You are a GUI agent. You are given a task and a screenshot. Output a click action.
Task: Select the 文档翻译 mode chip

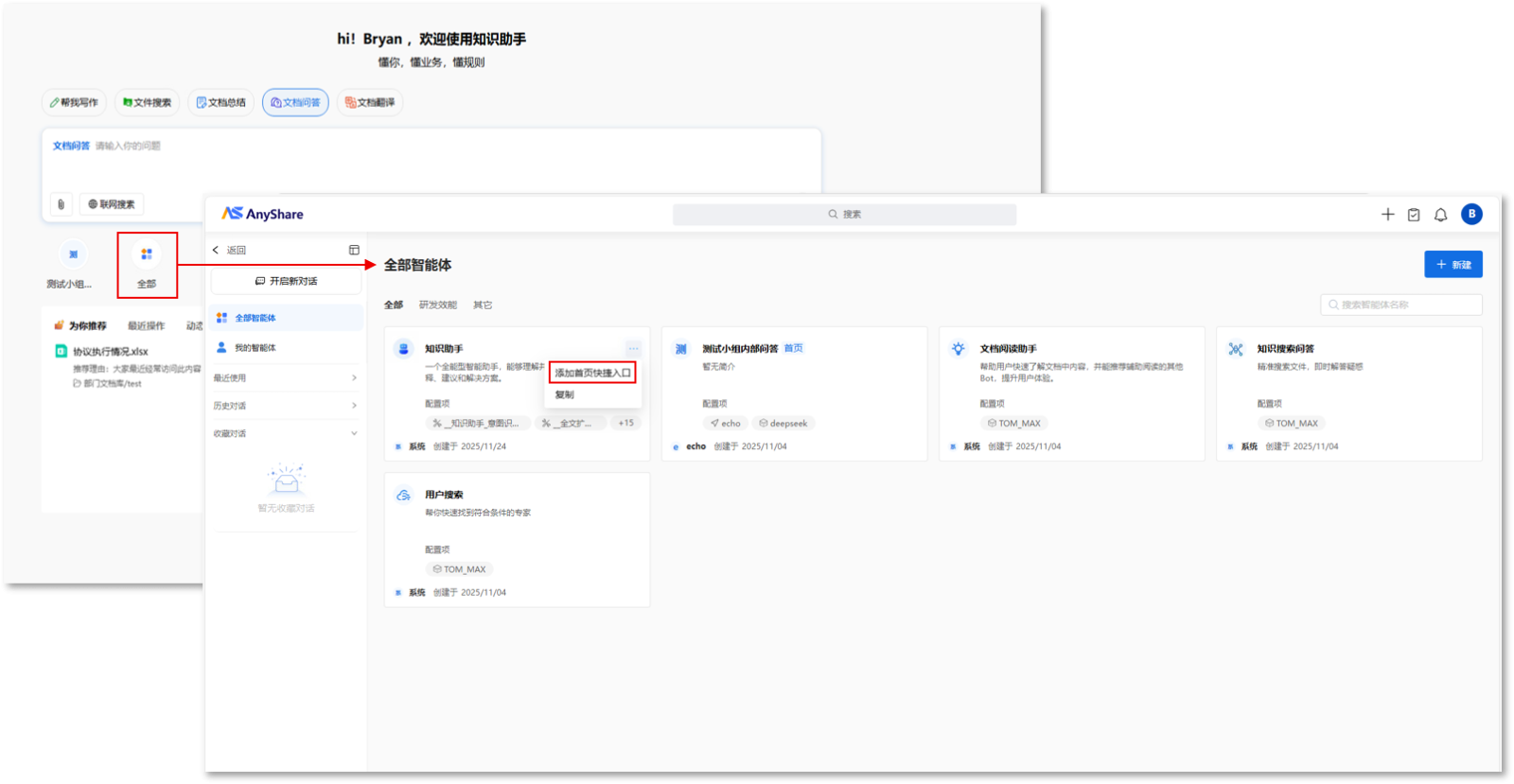(x=370, y=102)
